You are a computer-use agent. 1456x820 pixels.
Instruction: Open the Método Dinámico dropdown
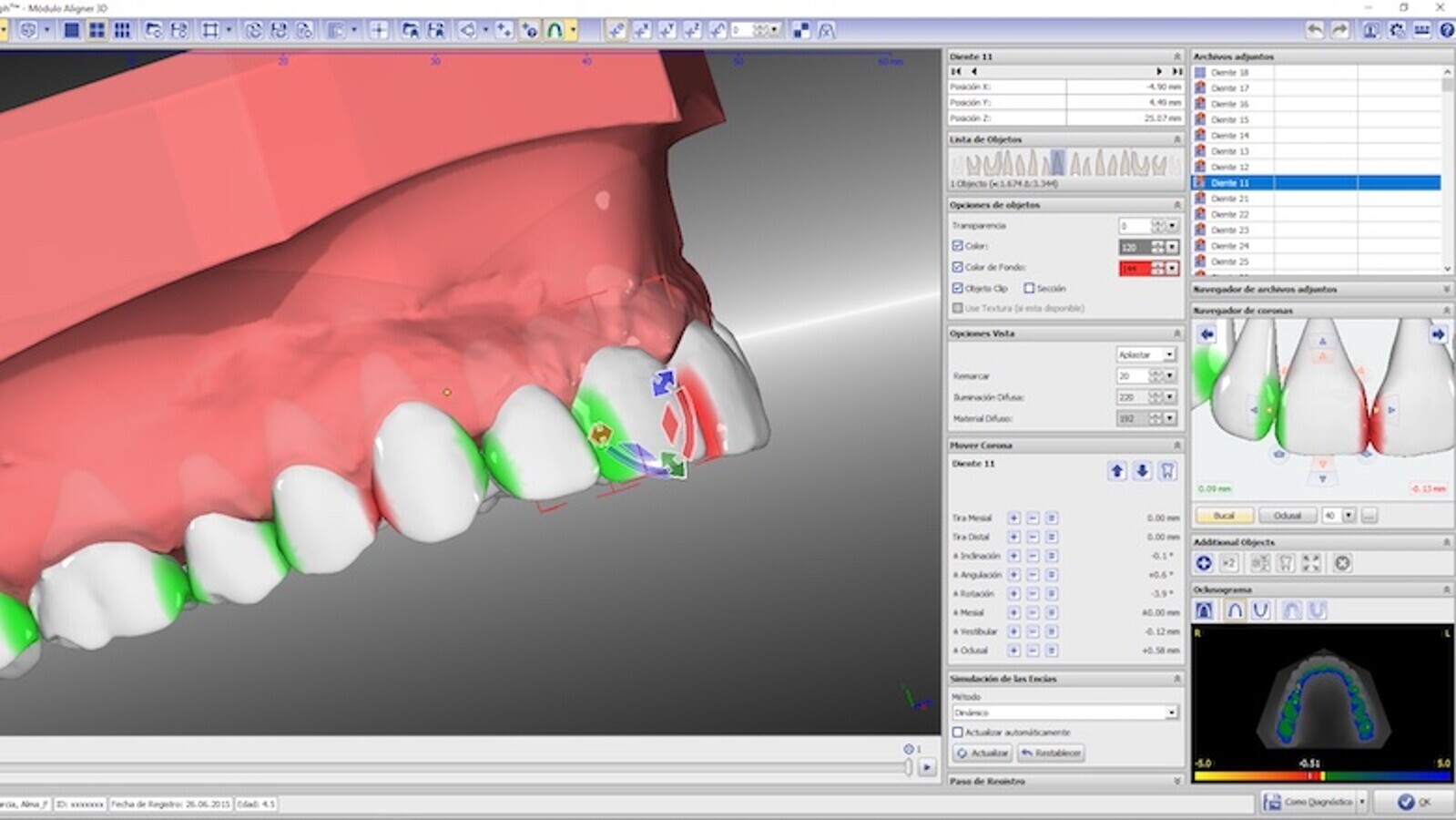pyautogui.click(x=1171, y=712)
